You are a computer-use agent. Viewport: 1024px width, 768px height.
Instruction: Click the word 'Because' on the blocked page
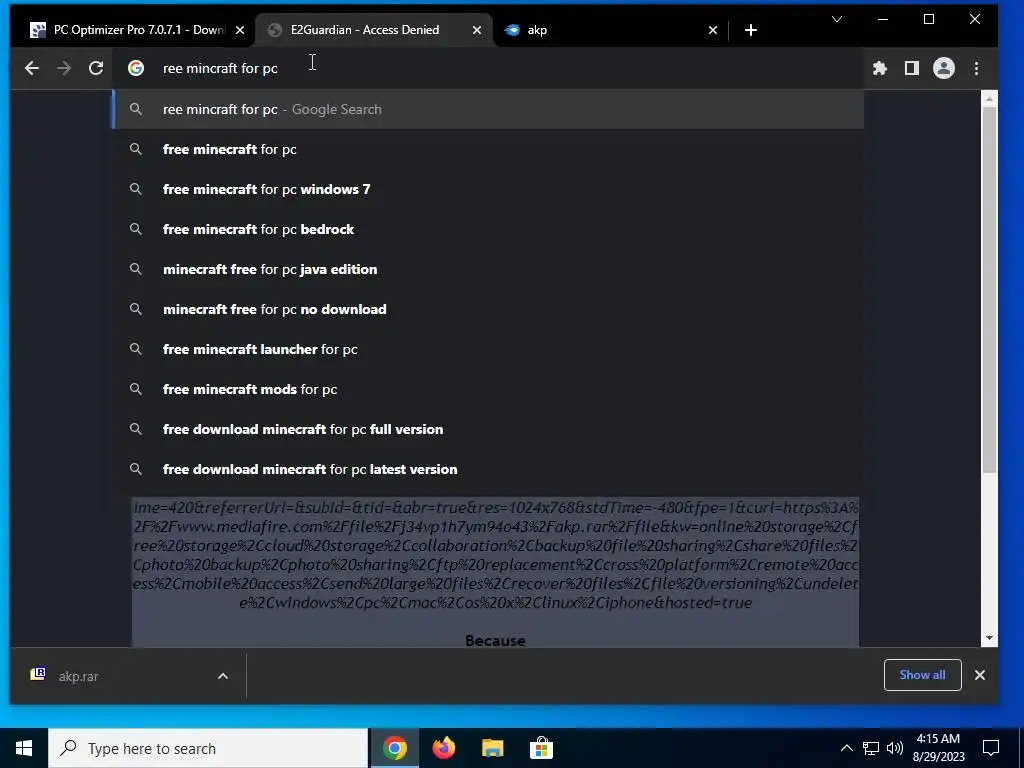[x=495, y=641]
